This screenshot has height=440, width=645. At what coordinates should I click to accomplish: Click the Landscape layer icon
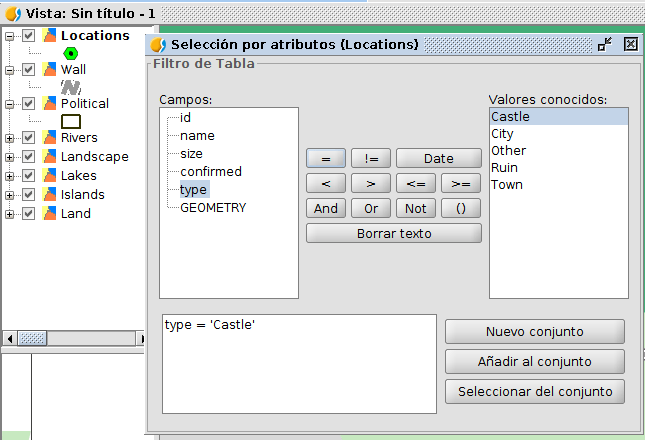click(49, 157)
